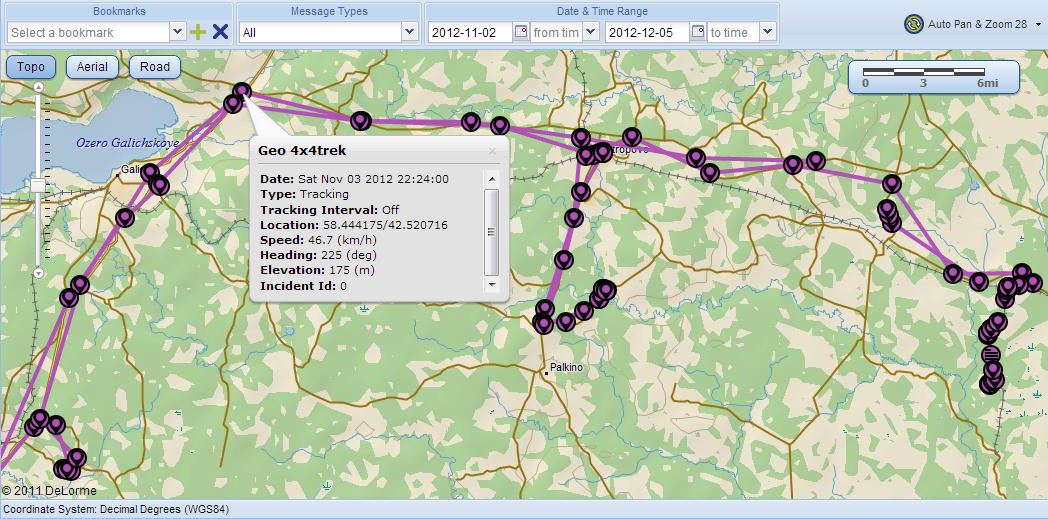Open the start date calendar picker
This screenshot has width=1048, height=519.
coord(520,32)
